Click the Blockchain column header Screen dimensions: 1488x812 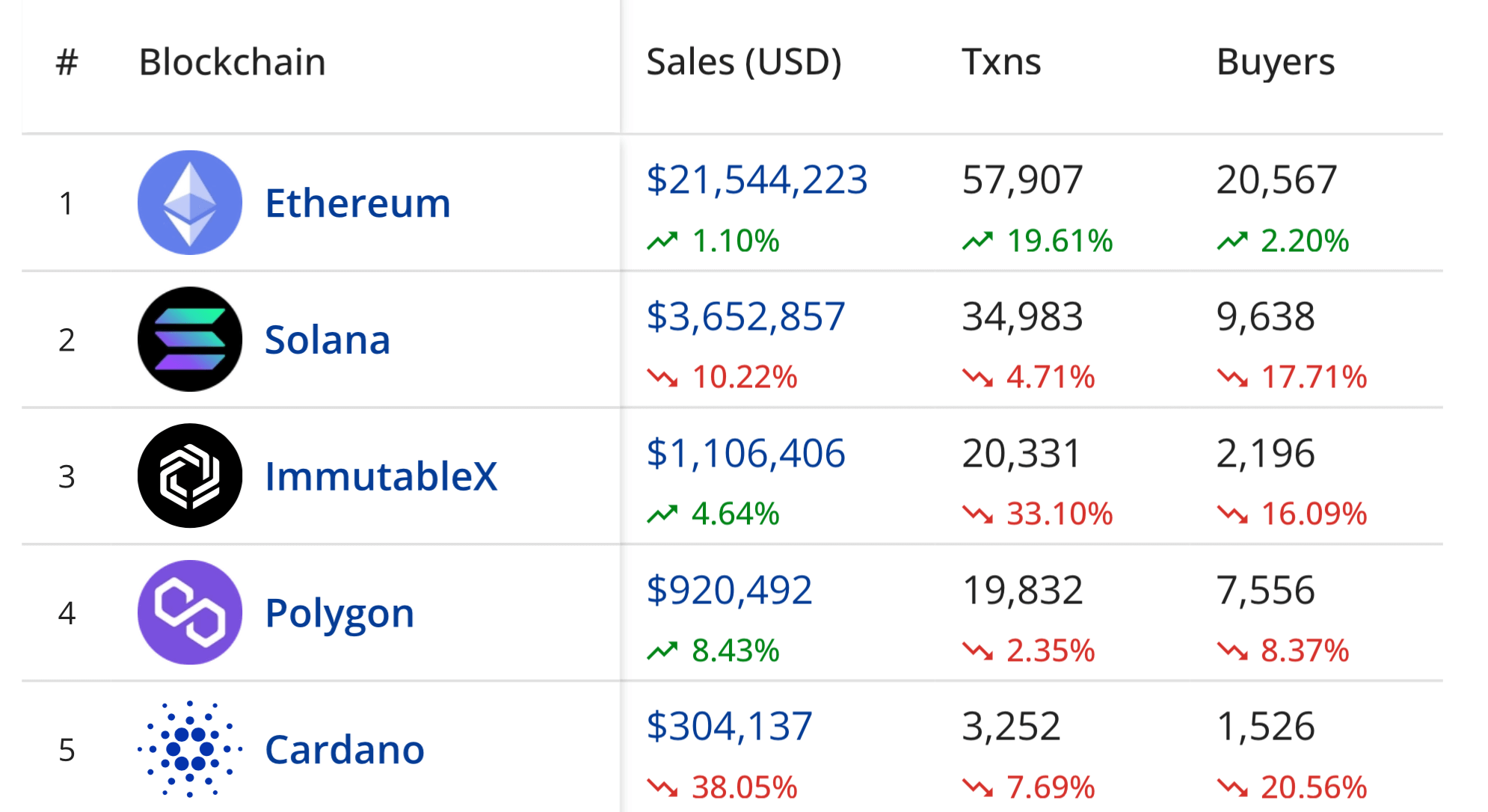pos(232,62)
